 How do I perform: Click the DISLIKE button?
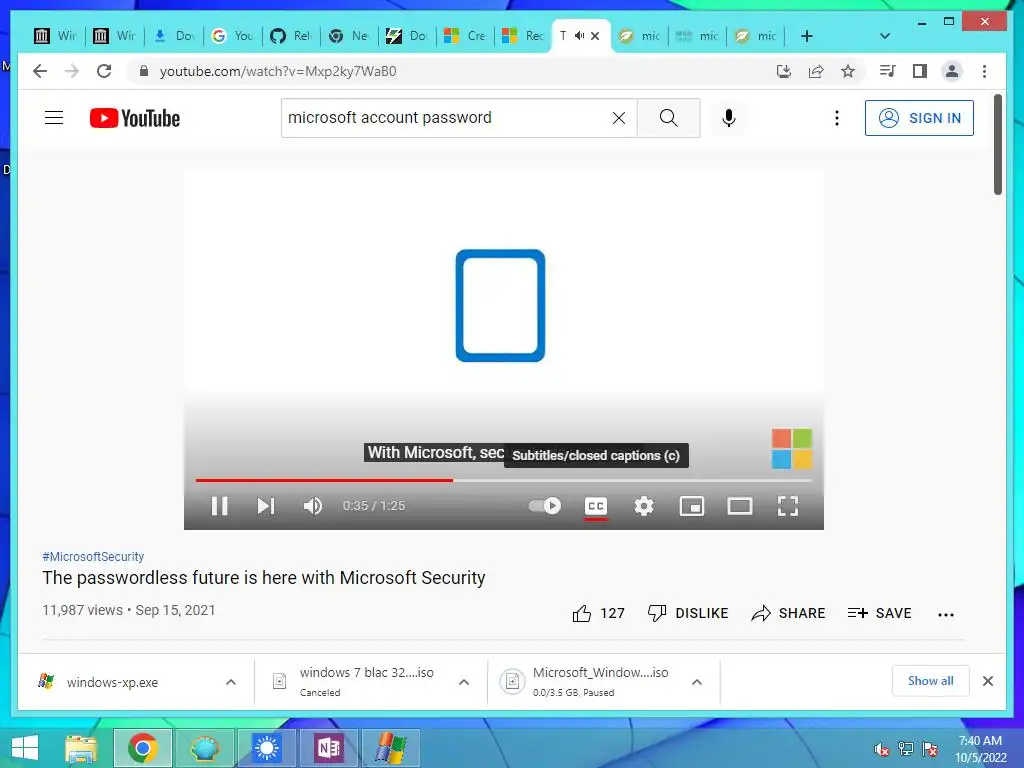[688, 613]
